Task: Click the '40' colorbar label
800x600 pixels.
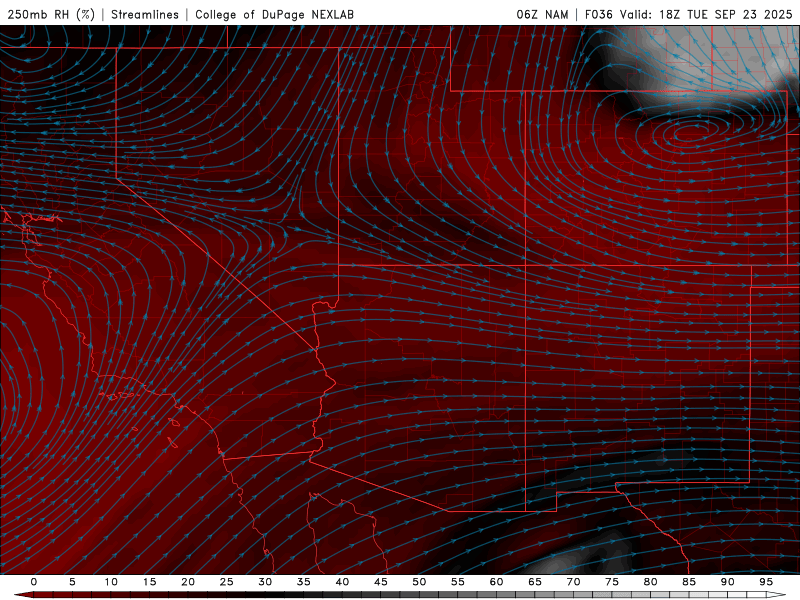Action: pos(342,582)
